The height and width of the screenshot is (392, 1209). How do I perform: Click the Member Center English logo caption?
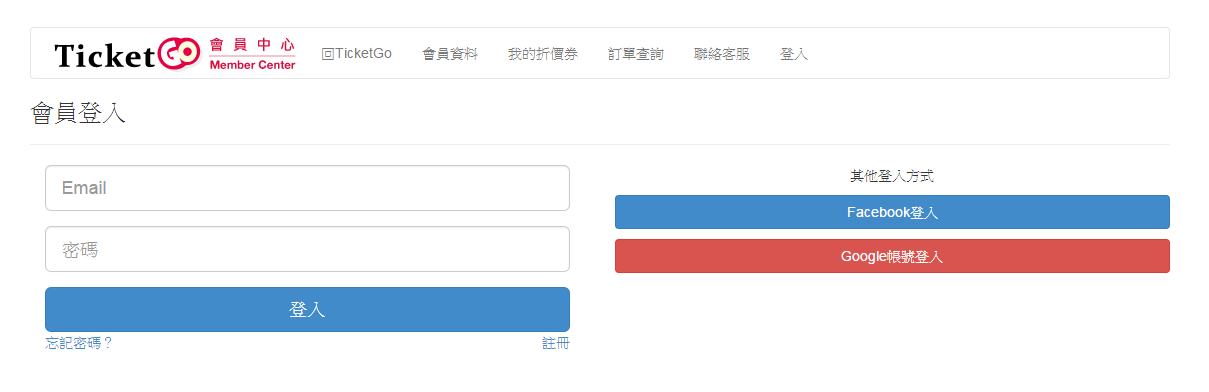252,65
